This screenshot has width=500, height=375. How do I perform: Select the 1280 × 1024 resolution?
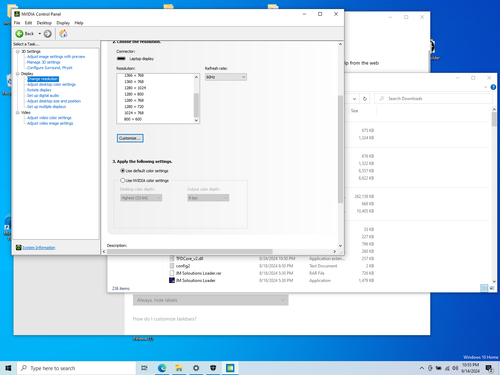click(x=135, y=88)
